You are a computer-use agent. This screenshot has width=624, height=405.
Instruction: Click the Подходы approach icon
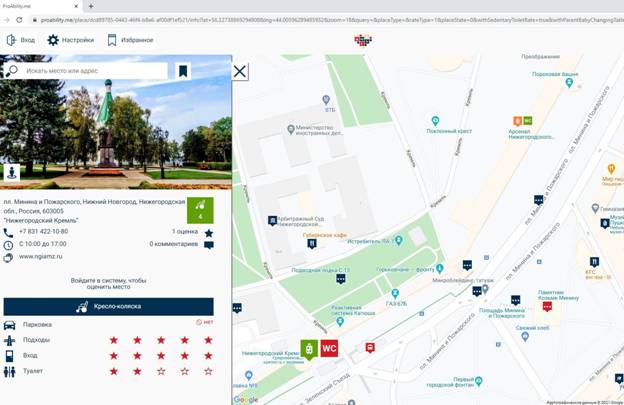pyautogui.click(x=10, y=341)
